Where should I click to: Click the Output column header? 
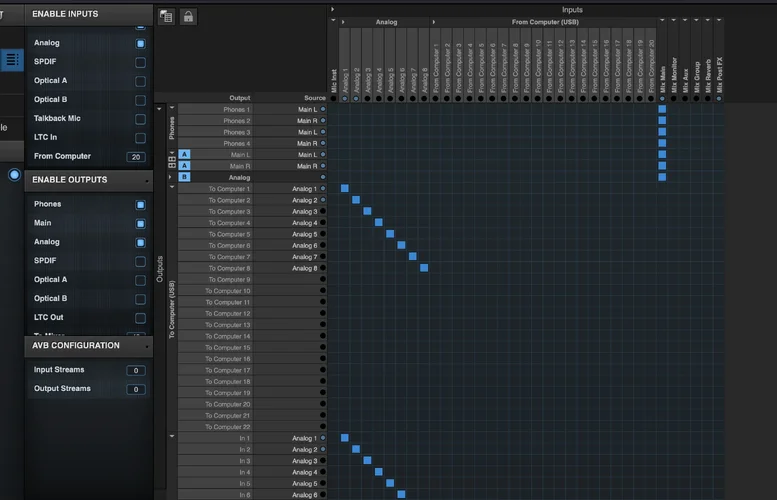tap(239, 98)
